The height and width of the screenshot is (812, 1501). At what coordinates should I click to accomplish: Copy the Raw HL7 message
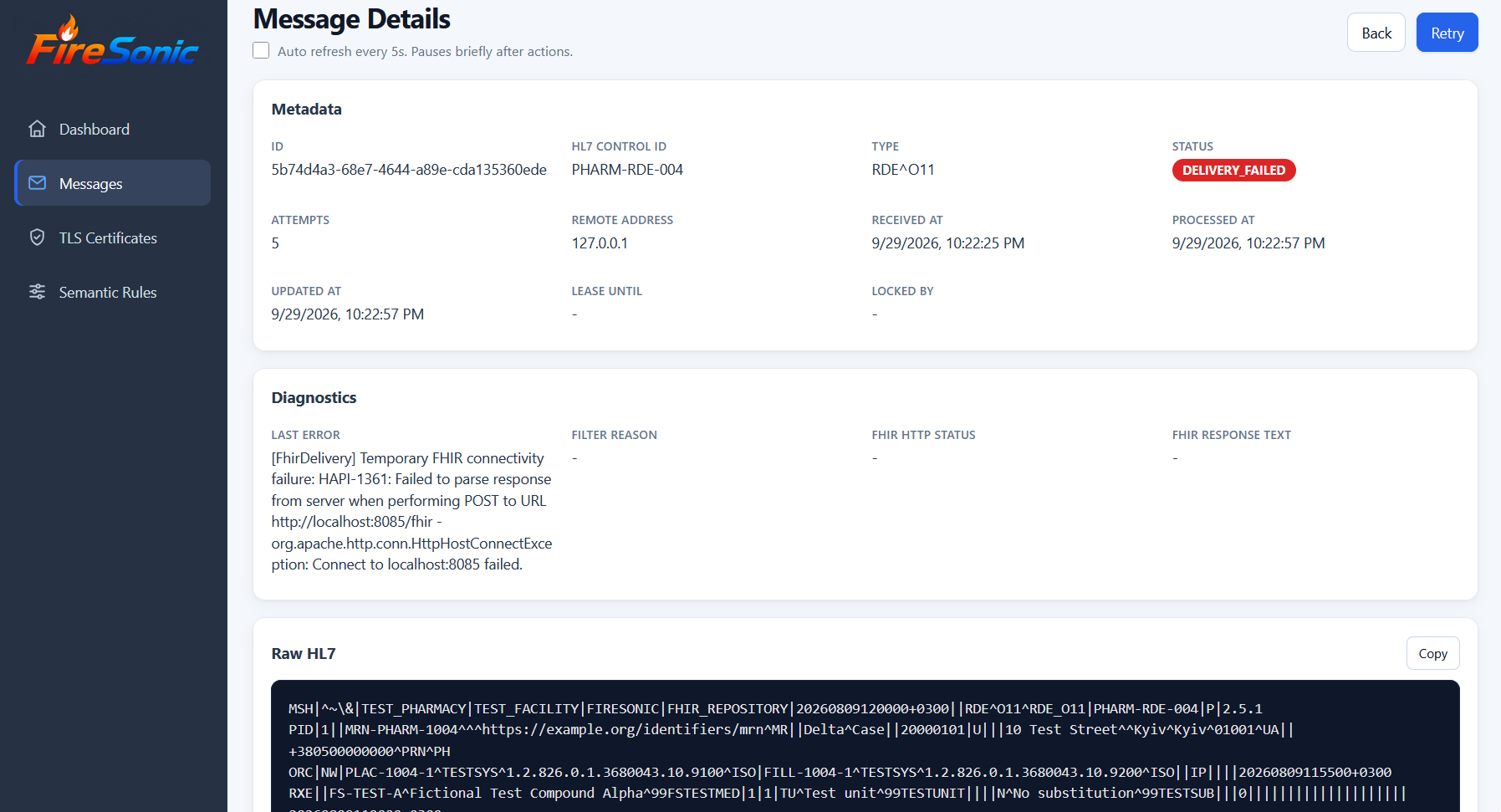click(1432, 653)
